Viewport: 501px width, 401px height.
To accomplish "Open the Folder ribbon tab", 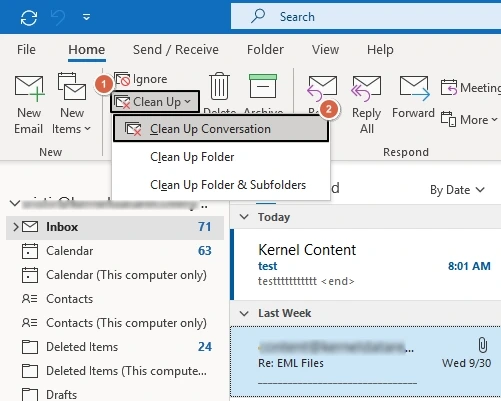I will point(265,50).
